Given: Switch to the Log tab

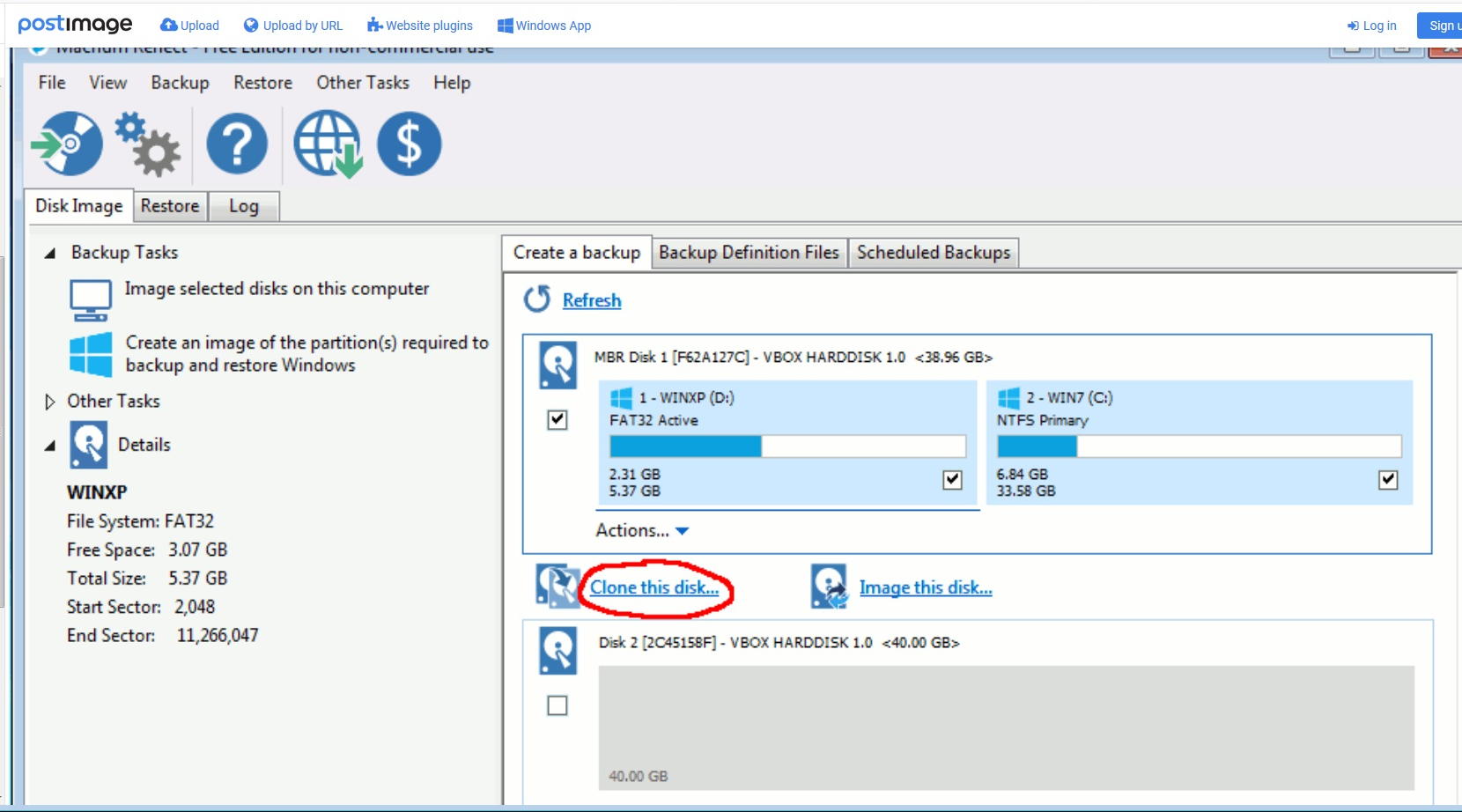Looking at the screenshot, I should pyautogui.click(x=244, y=206).
